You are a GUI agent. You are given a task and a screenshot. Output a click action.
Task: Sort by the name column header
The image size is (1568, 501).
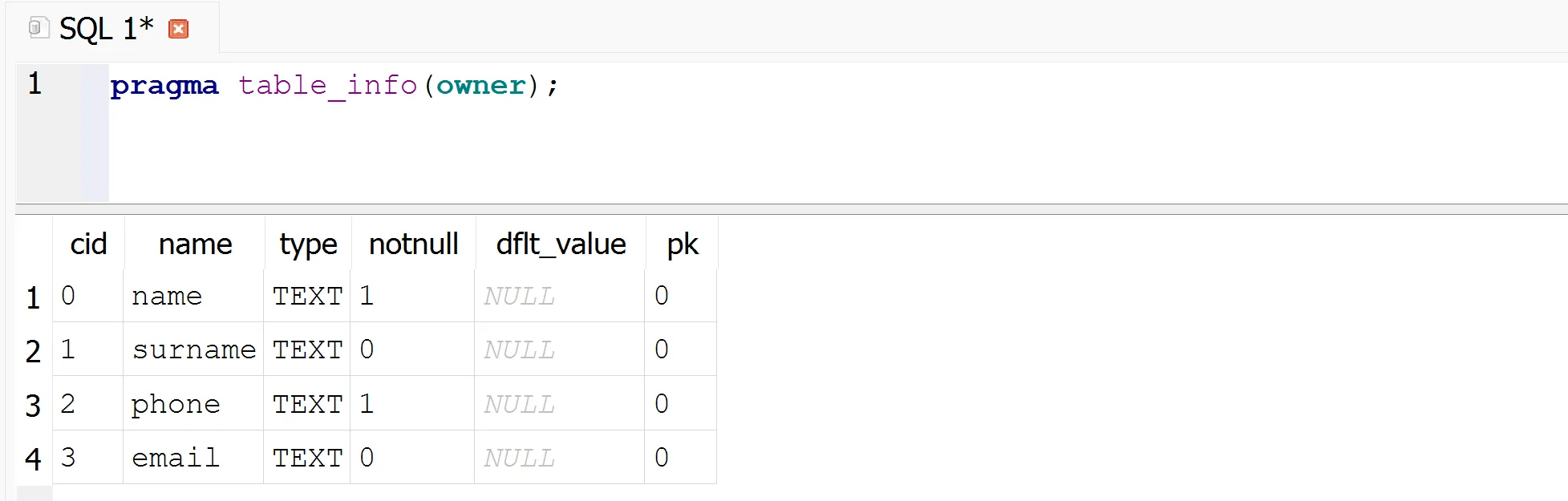coord(195,244)
